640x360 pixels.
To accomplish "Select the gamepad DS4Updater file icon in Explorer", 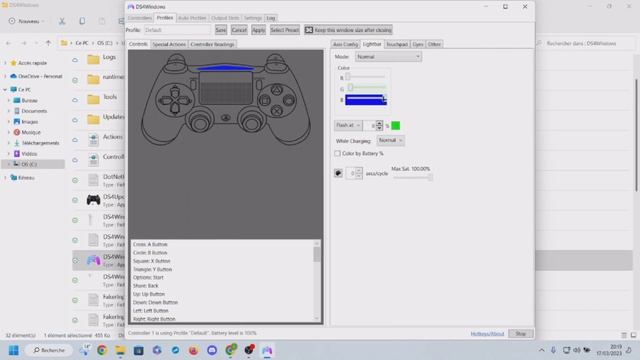I will 93,200.
